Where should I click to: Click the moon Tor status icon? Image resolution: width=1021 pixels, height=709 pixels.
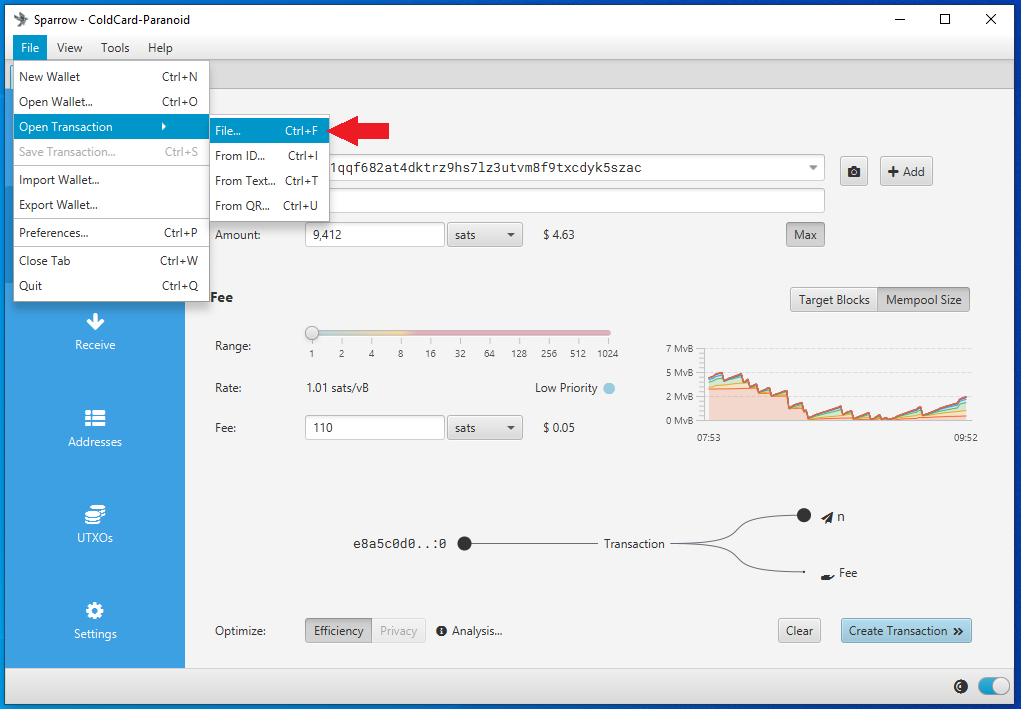960,686
